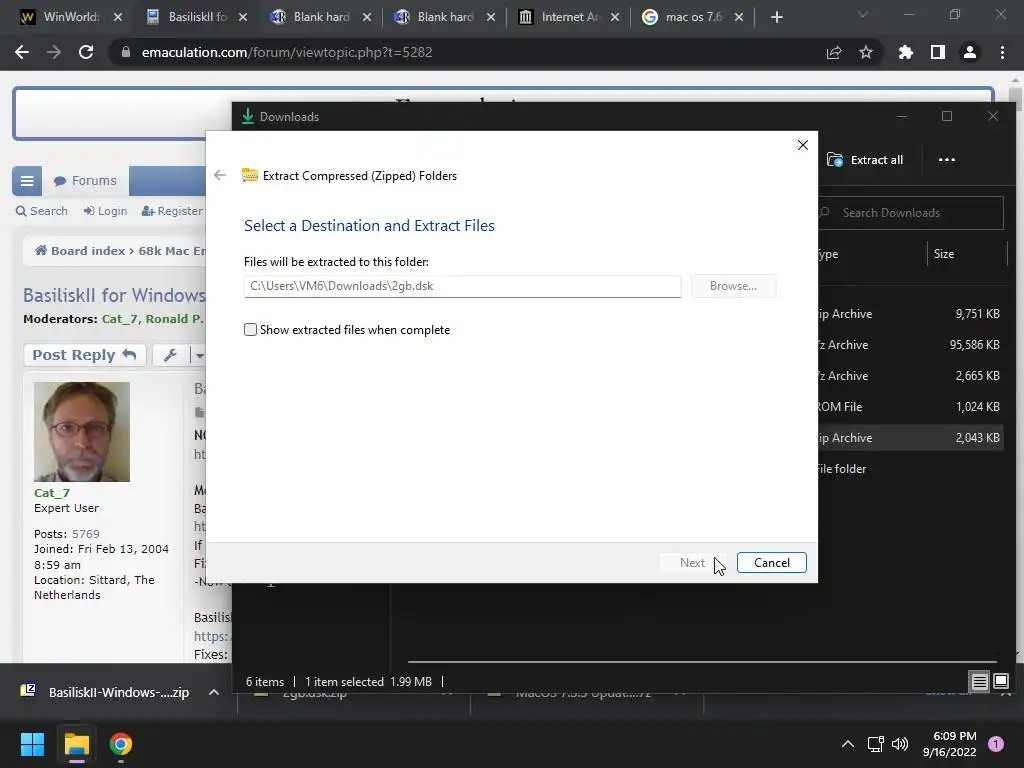Open the See more ellipsis menu in Downloads
Image resolution: width=1024 pixels, height=768 pixels.
click(946, 160)
